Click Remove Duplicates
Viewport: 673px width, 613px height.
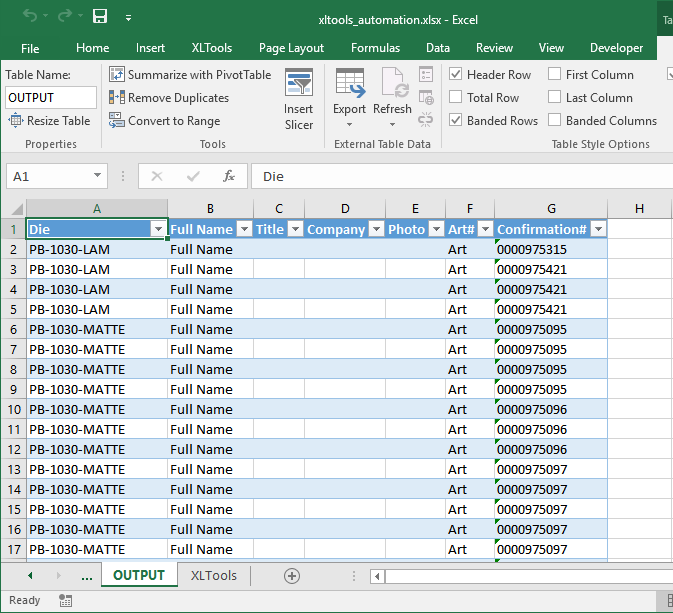click(x=169, y=98)
